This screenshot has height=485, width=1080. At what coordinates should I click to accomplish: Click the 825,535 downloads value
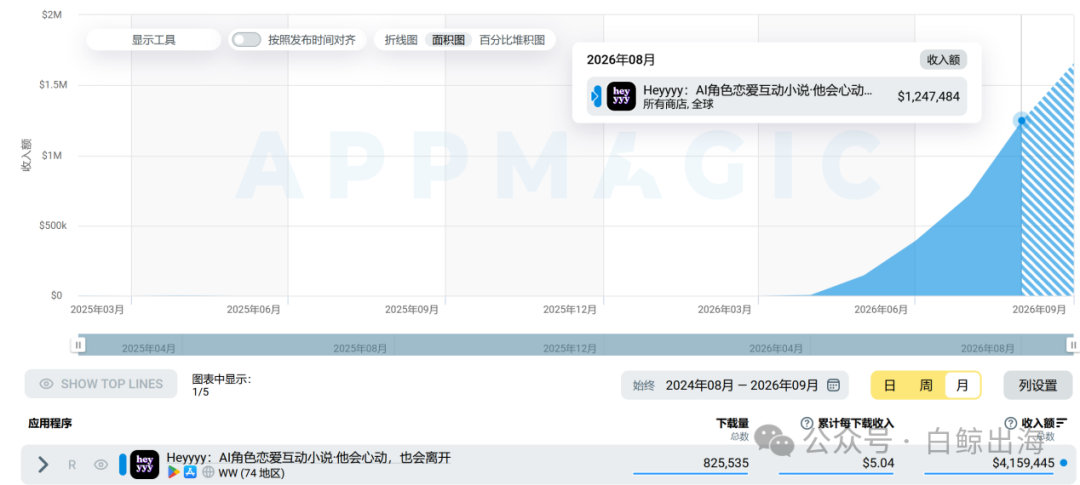point(726,463)
